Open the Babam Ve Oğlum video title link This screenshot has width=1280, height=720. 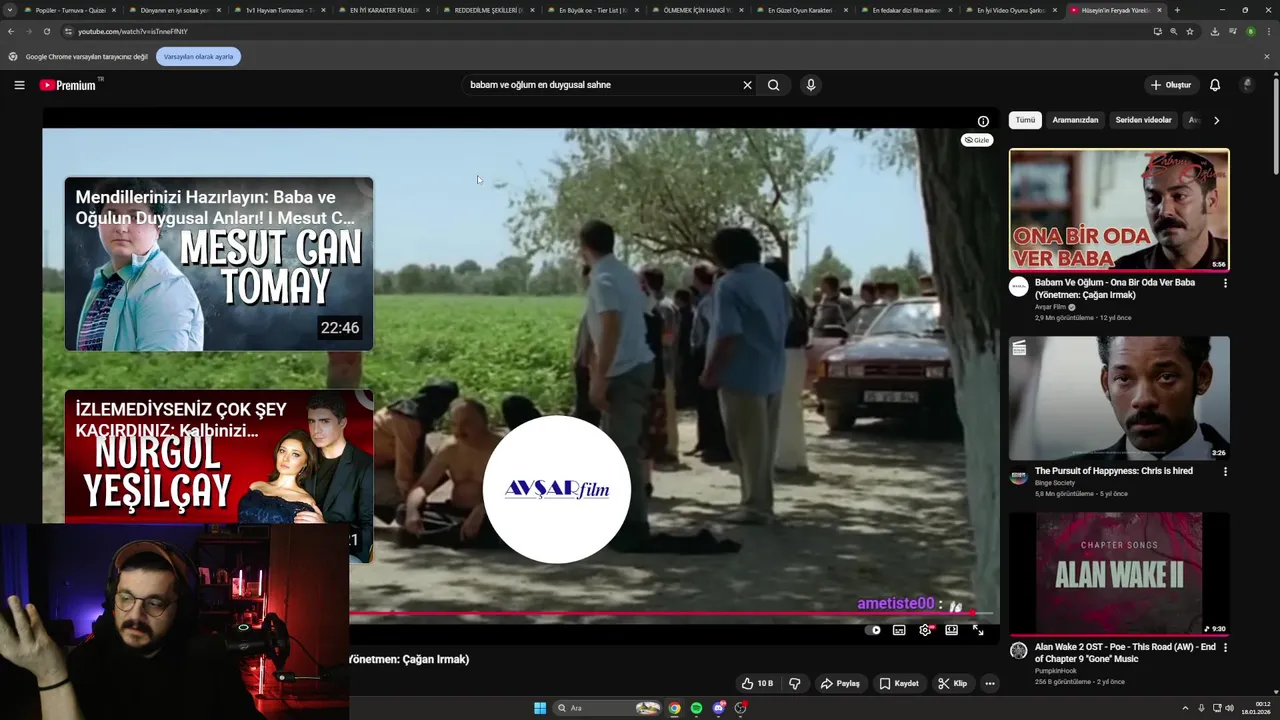1115,288
